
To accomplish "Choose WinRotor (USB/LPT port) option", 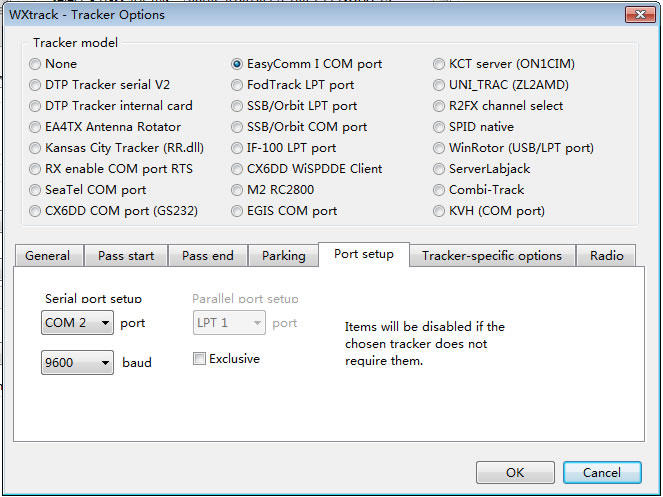I will tap(440, 148).
